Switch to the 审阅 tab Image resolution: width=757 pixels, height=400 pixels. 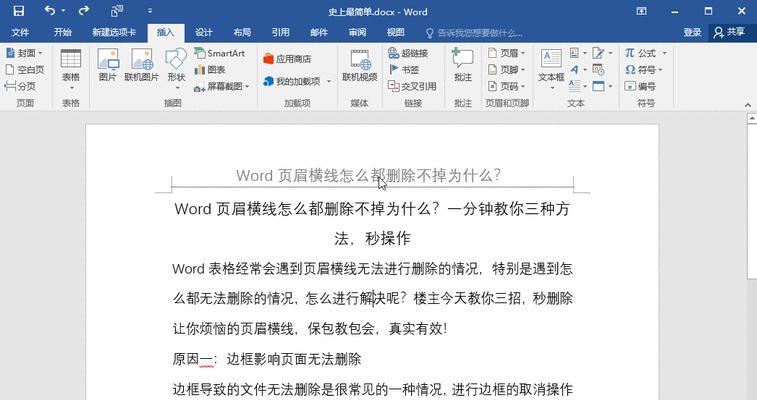[357, 32]
